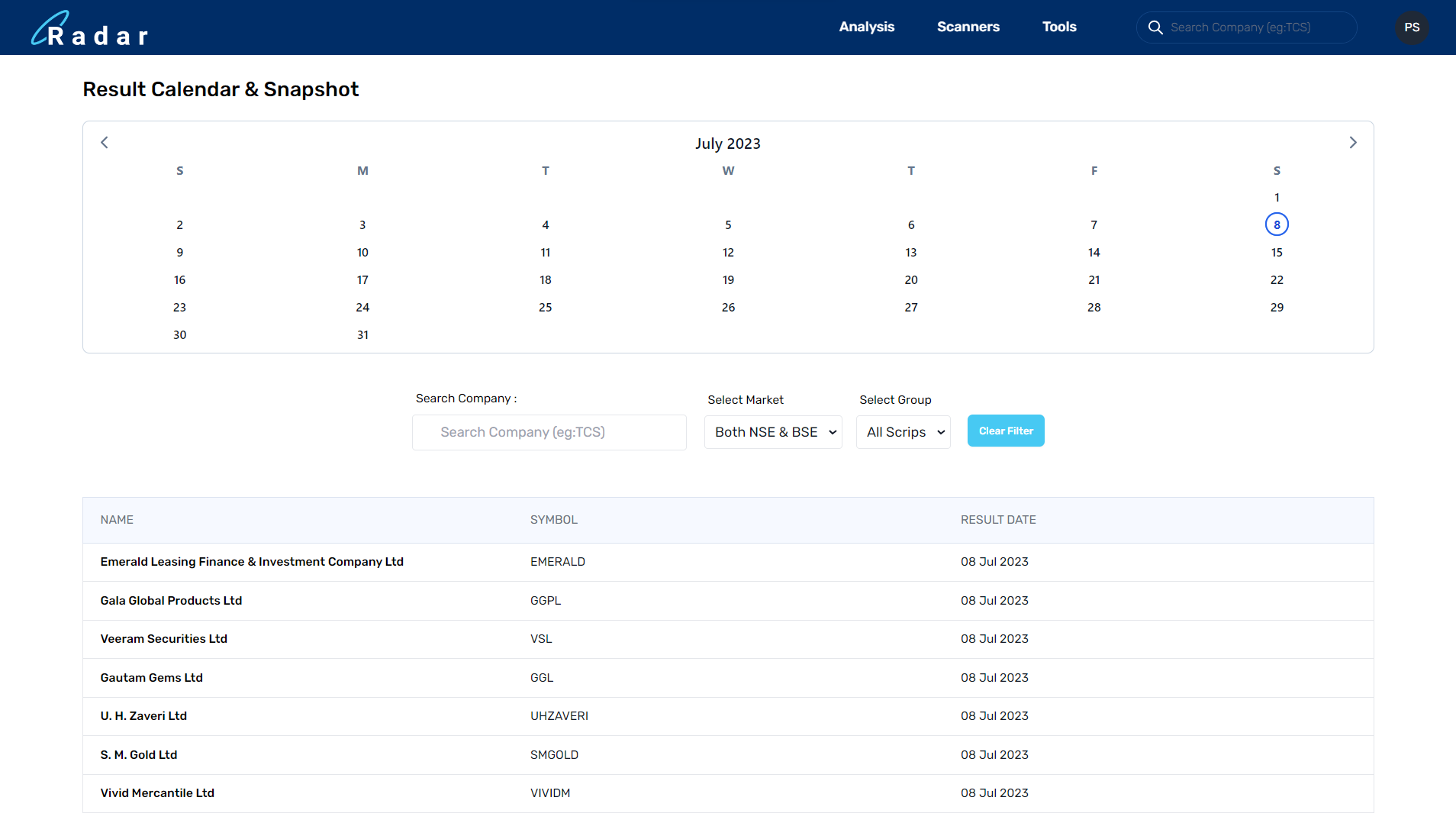Select July 14 on the calendar
This screenshot has height=823, width=1456.
1094,253
